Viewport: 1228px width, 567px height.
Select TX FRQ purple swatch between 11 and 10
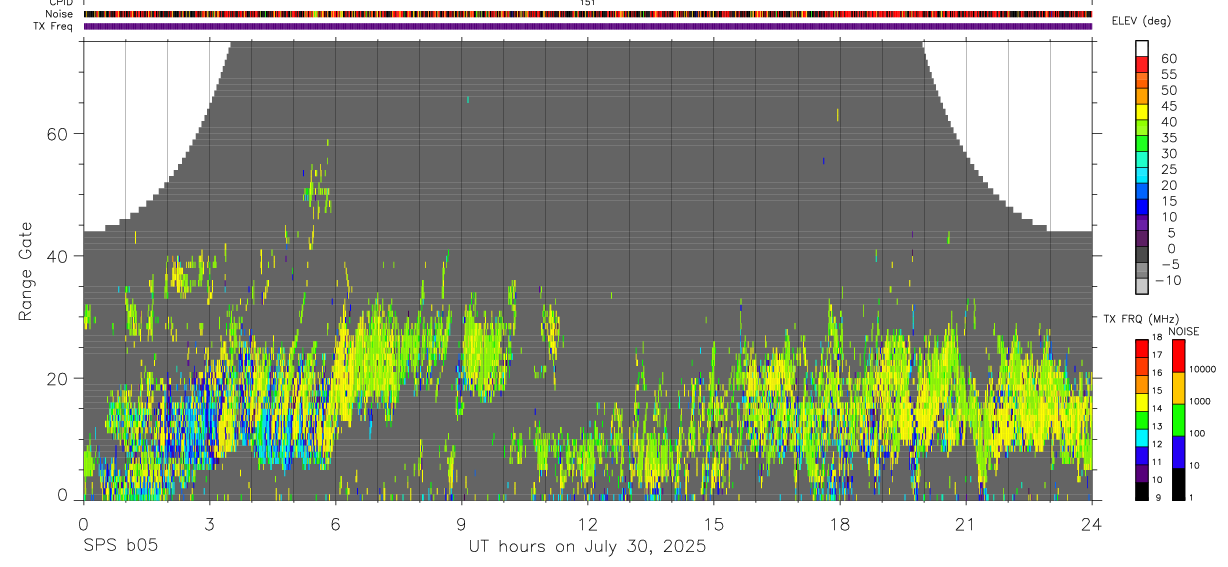pyautogui.click(x=1142, y=474)
